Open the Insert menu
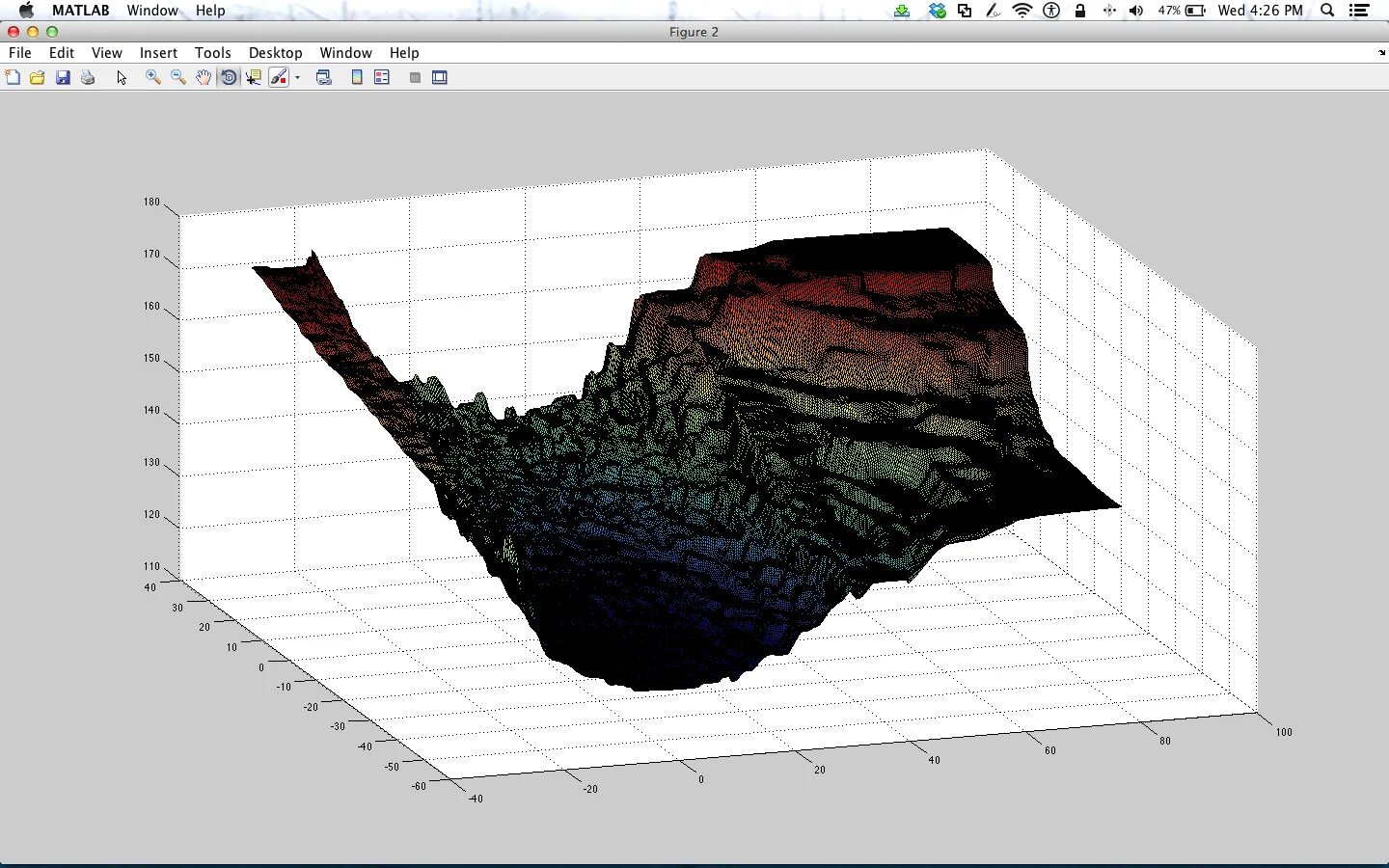The image size is (1389, 868). [158, 53]
